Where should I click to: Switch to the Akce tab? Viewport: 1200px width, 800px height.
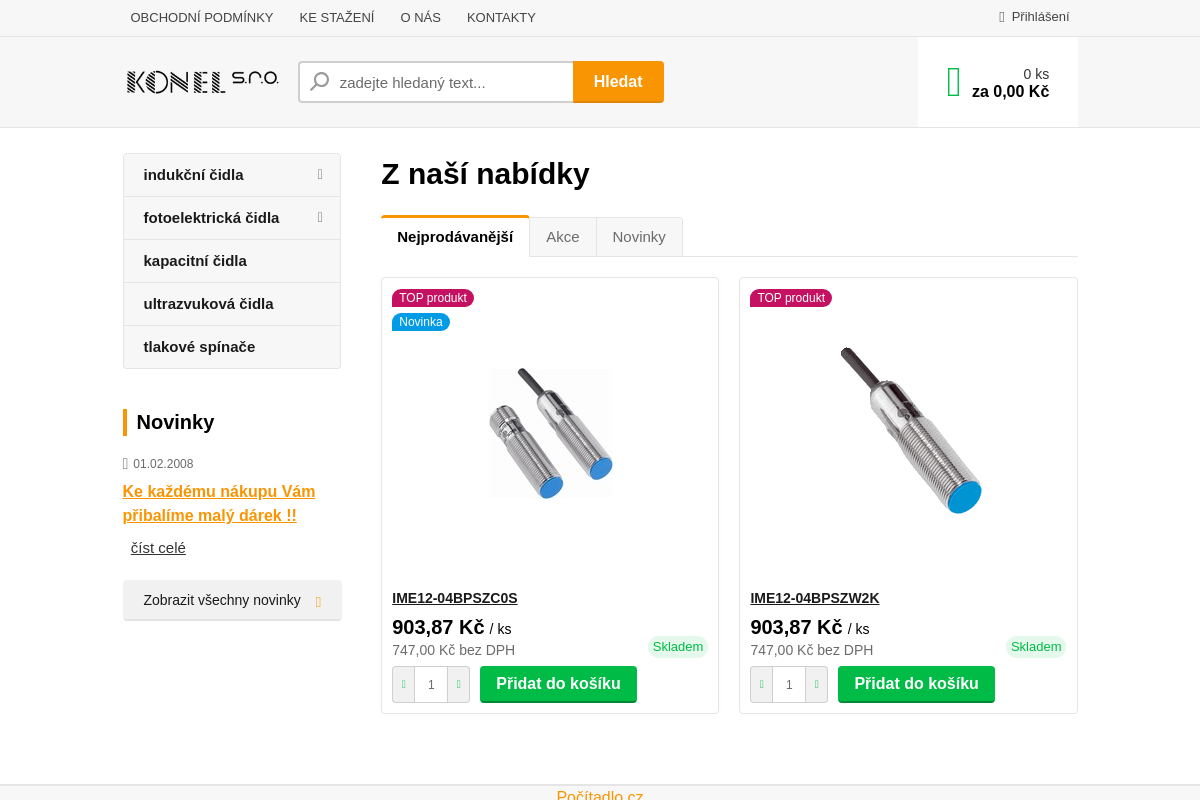coord(563,236)
